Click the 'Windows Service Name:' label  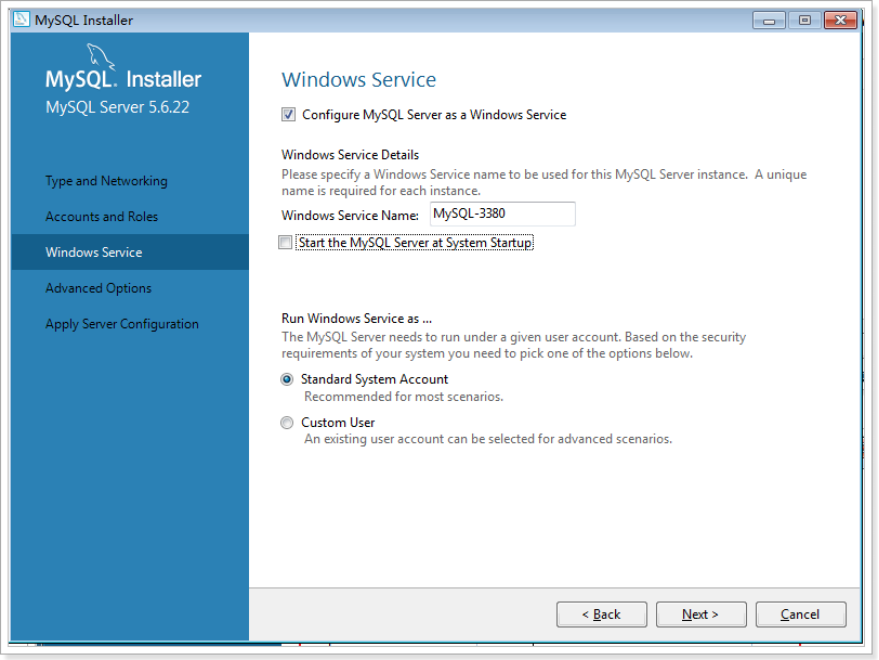pos(350,215)
